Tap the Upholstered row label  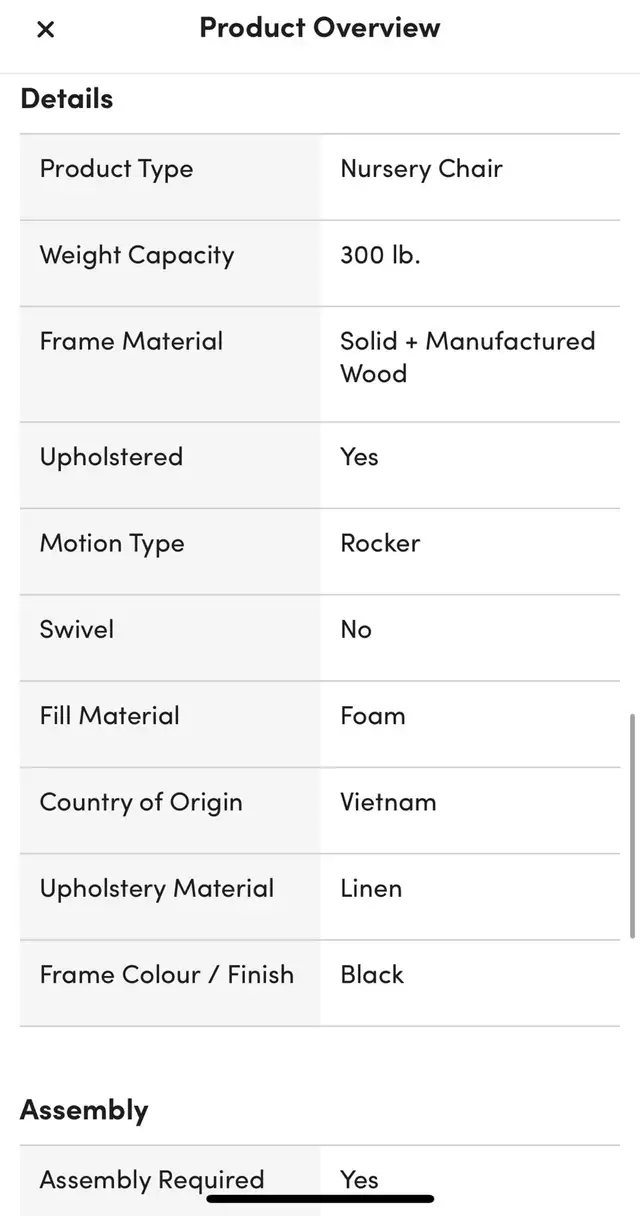[111, 457]
